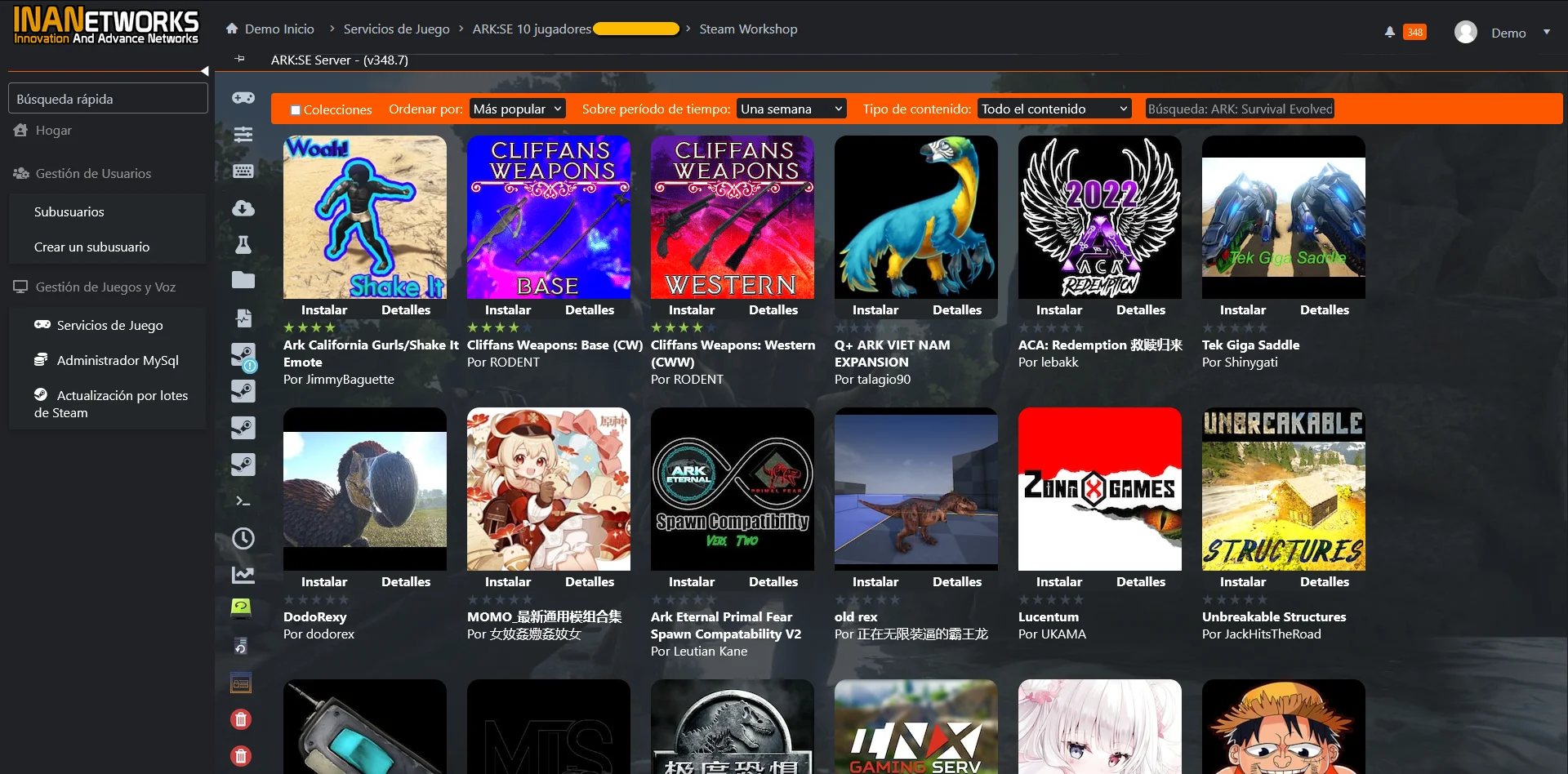The width and height of the screenshot is (1568, 774).
Task: Open the folder file manager icon
Action: [x=243, y=281]
